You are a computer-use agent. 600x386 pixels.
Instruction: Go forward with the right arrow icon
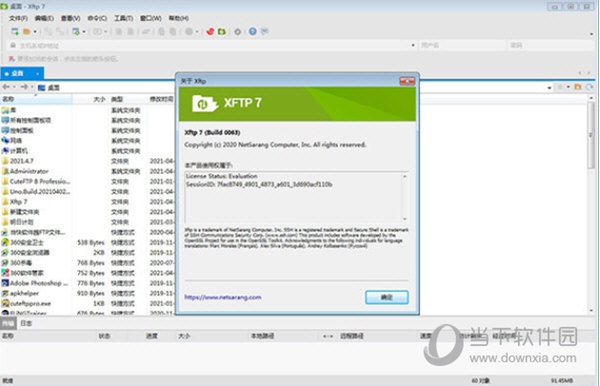[x=24, y=87]
